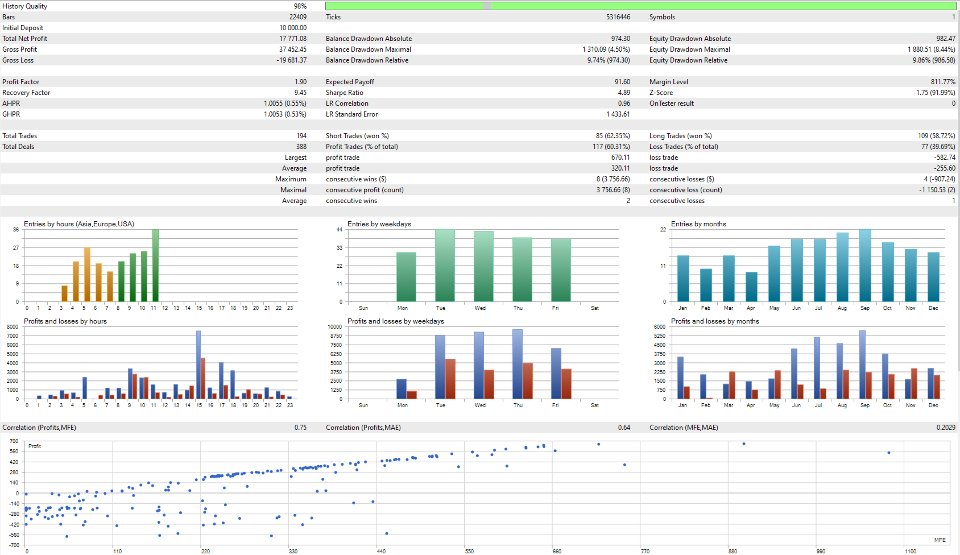Click the 'Profits and losses by weekdays' chart title
Viewport: 960px width, 555px height.
[396, 321]
